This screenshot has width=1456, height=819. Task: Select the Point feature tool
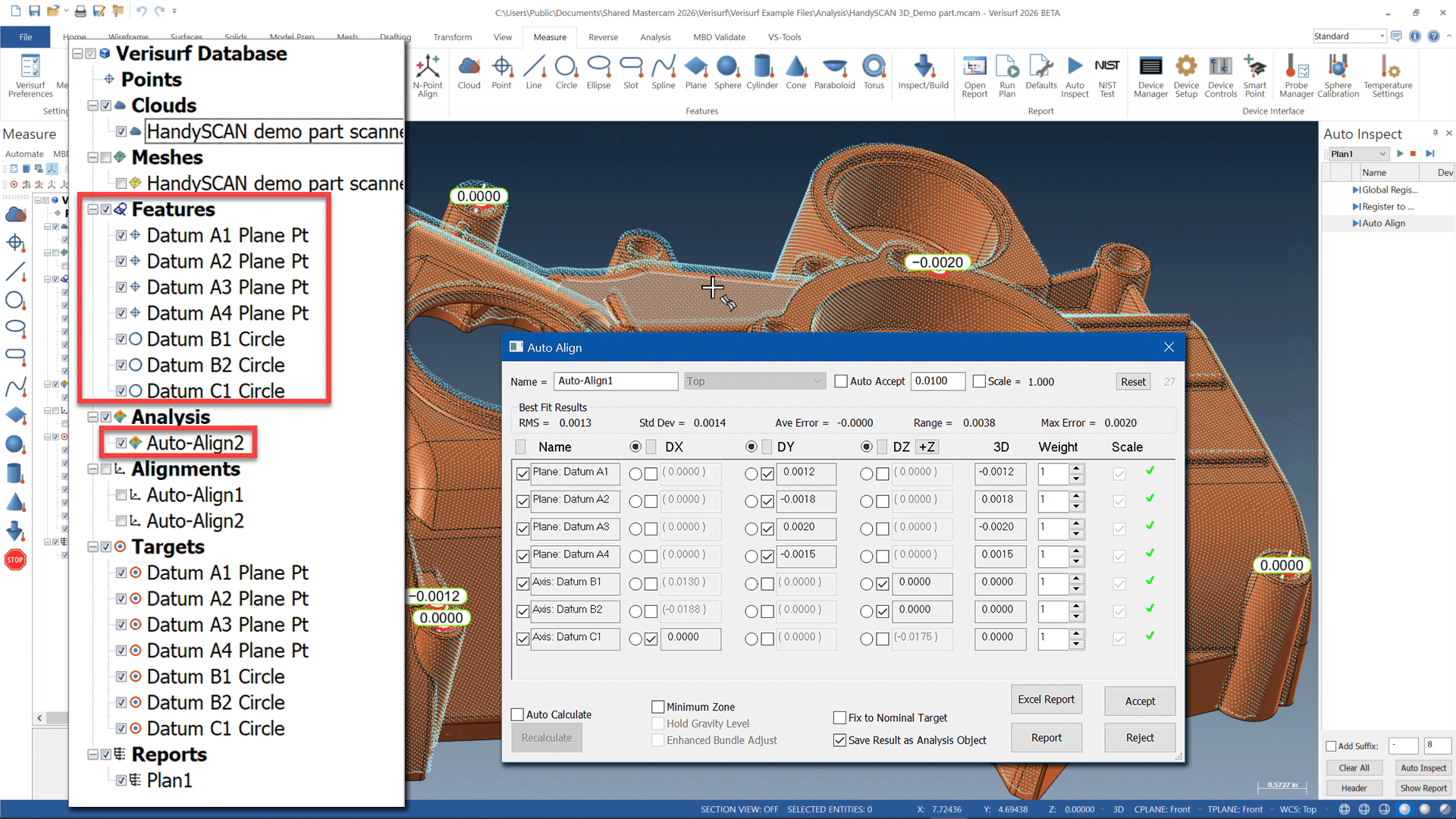501,73
